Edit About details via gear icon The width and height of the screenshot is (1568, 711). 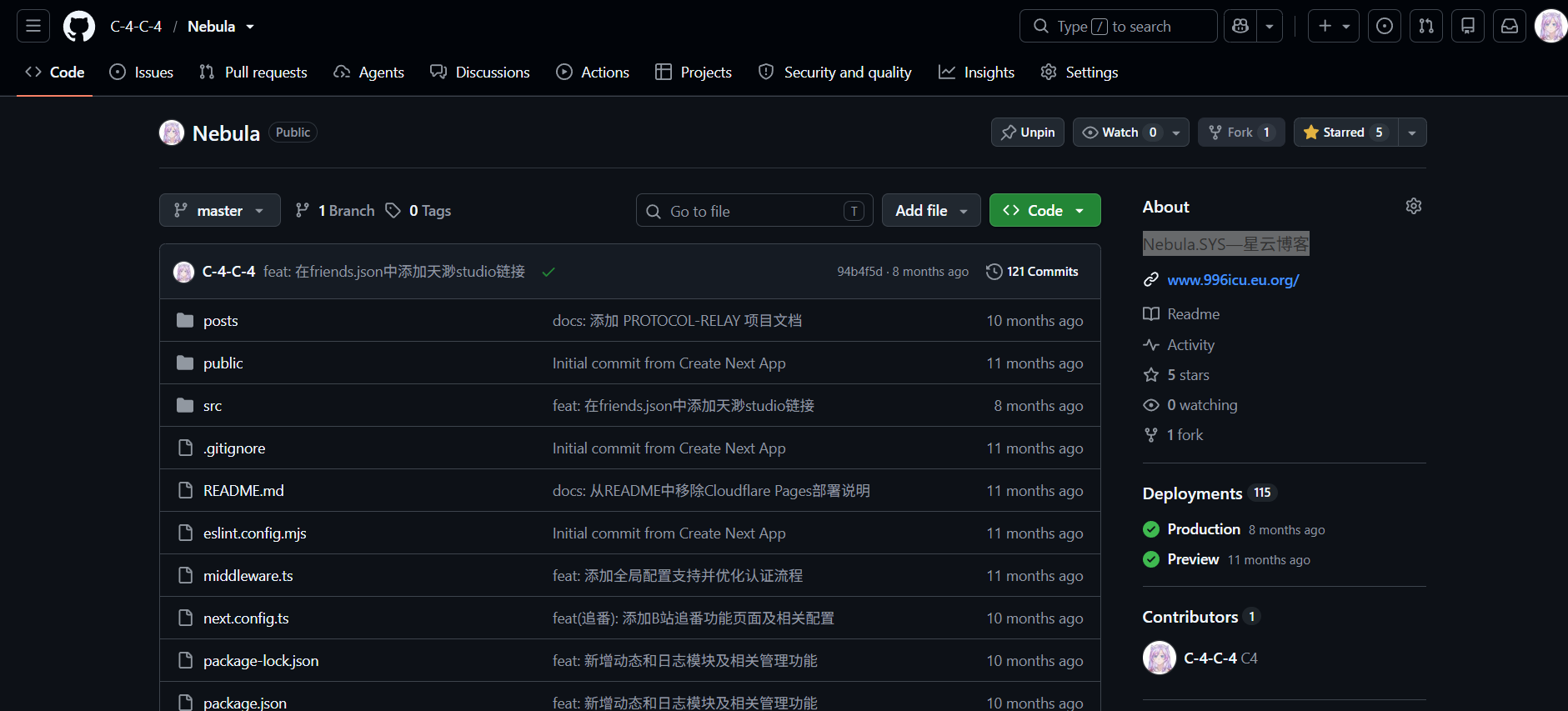coord(1414,206)
